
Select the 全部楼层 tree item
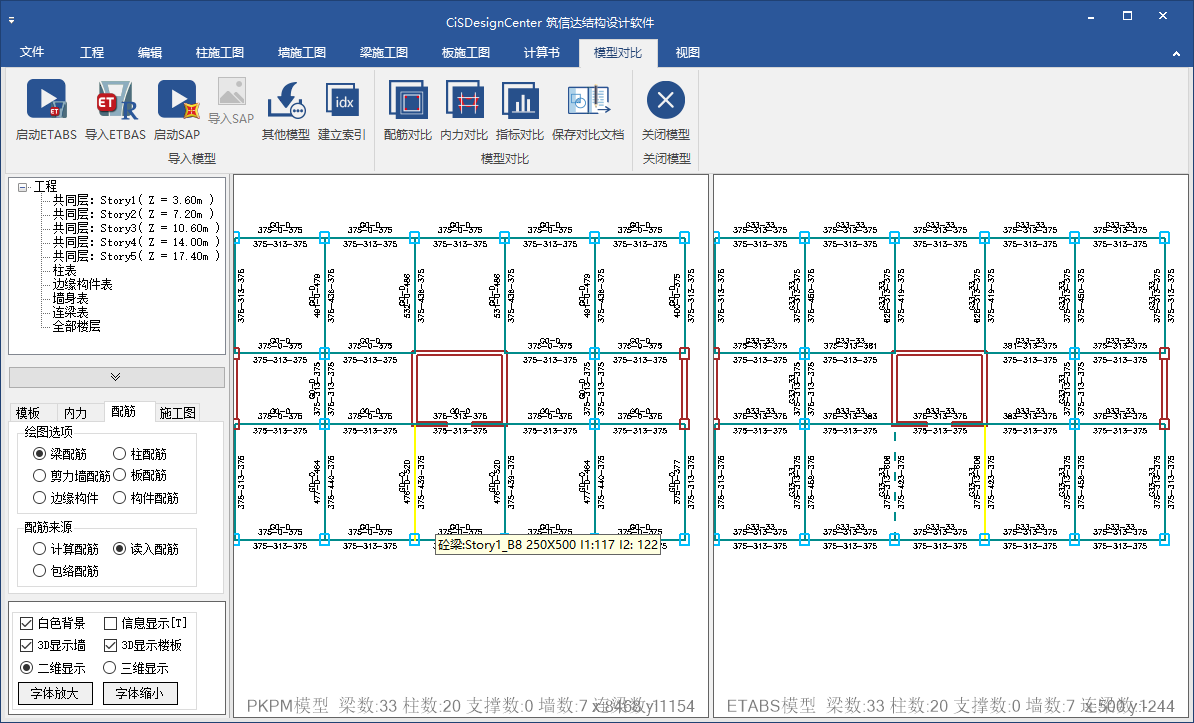click(76, 326)
